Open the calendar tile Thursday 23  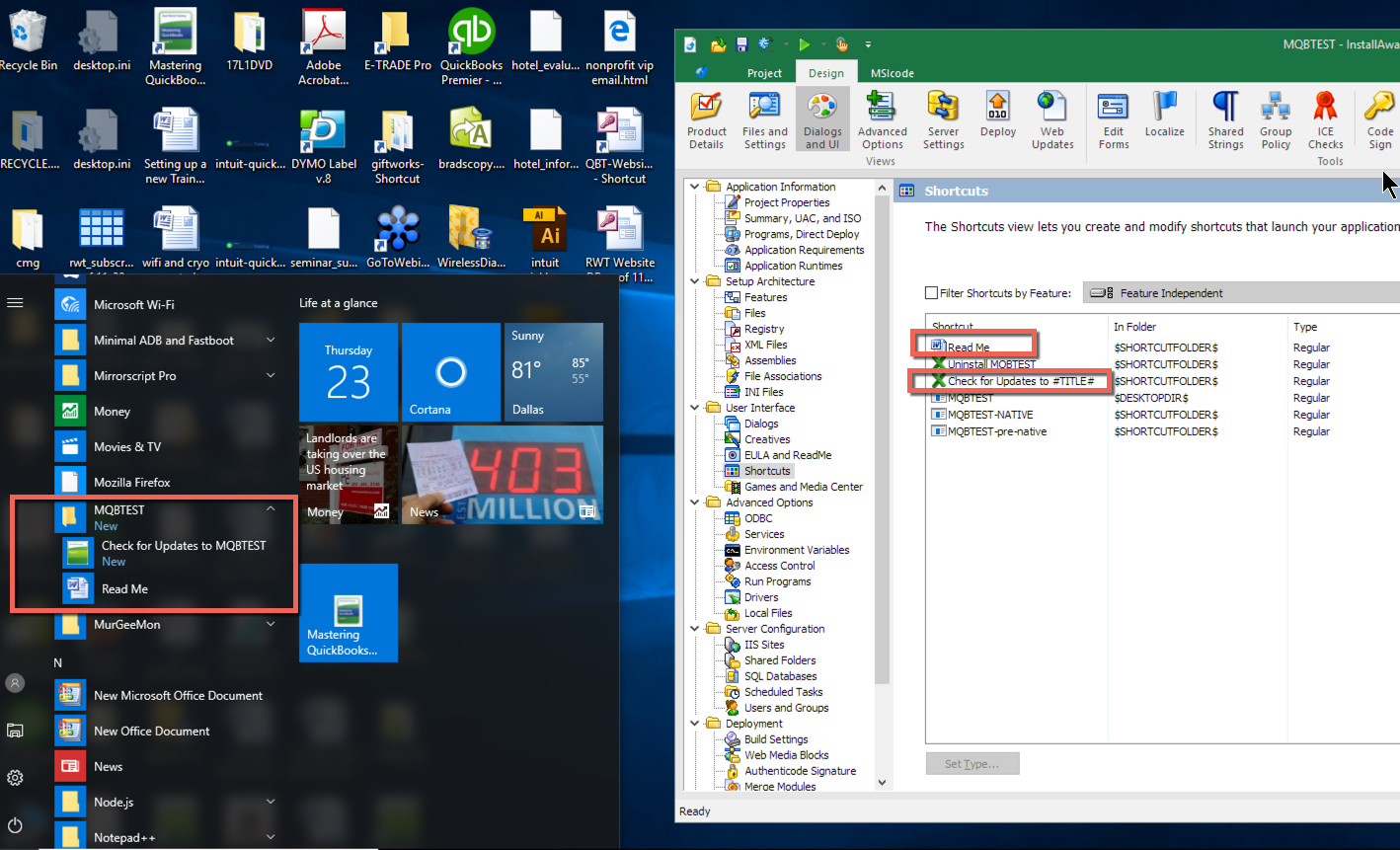pos(349,372)
